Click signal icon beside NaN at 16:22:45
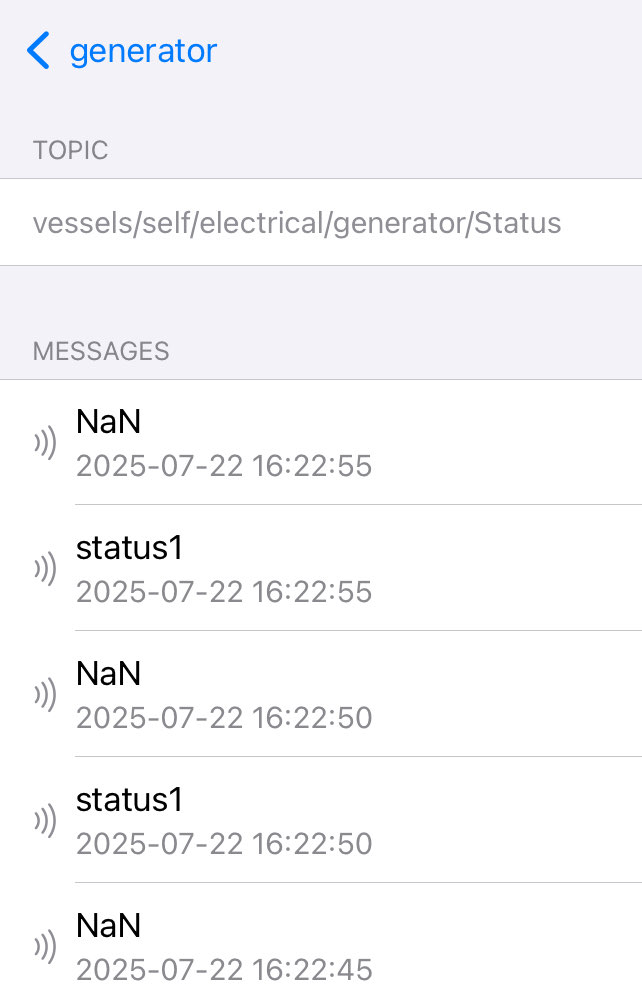 (x=45, y=946)
